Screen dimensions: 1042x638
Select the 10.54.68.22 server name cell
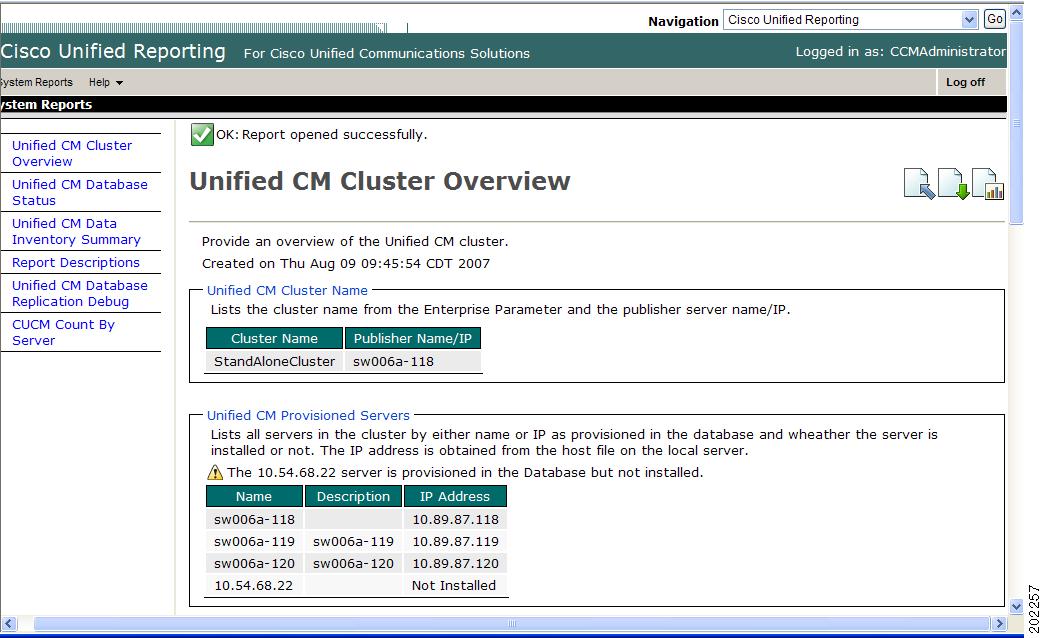pos(254,585)
